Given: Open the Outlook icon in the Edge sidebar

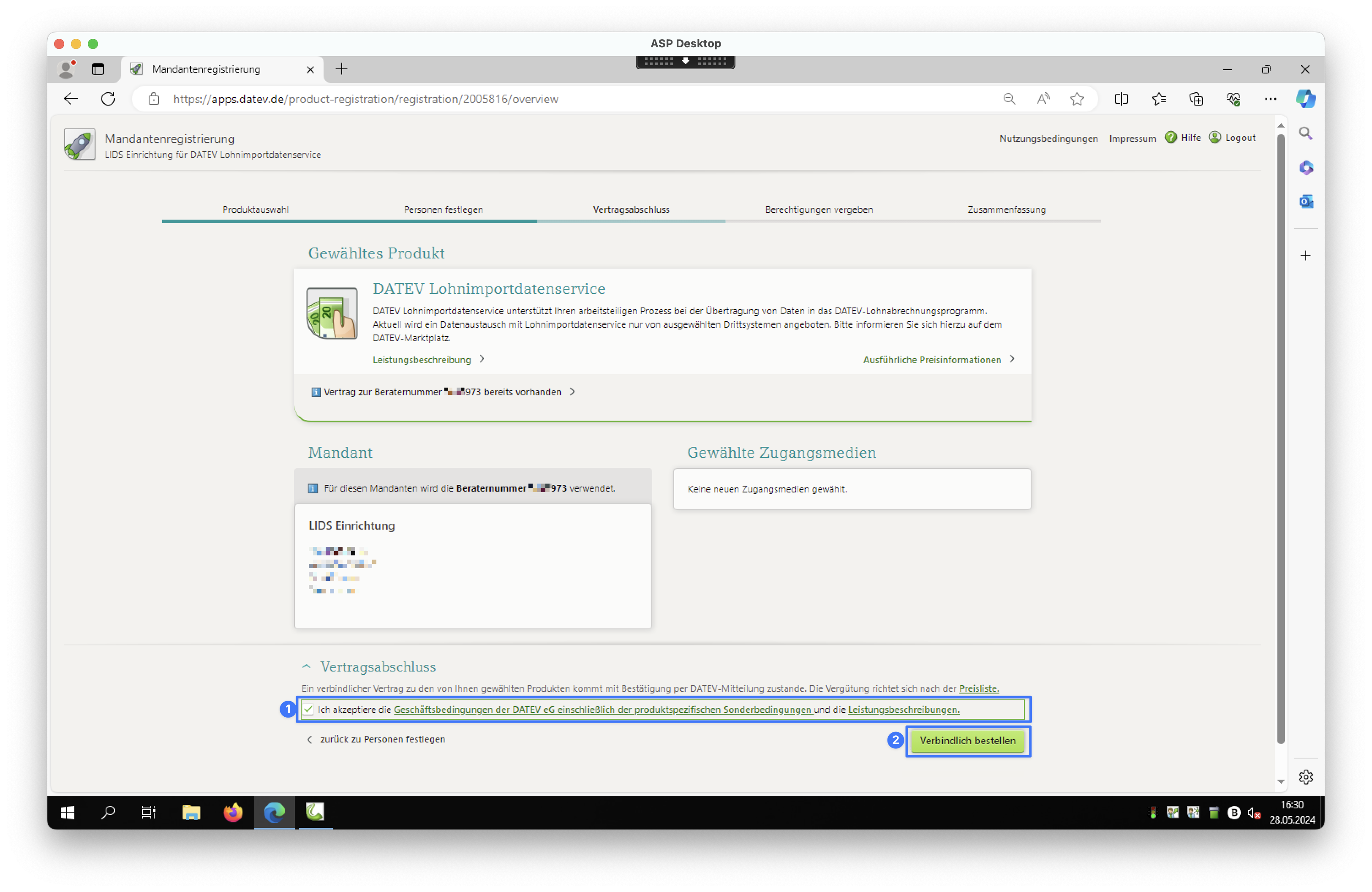Looking at the screenshot, I should [1306, 202].
